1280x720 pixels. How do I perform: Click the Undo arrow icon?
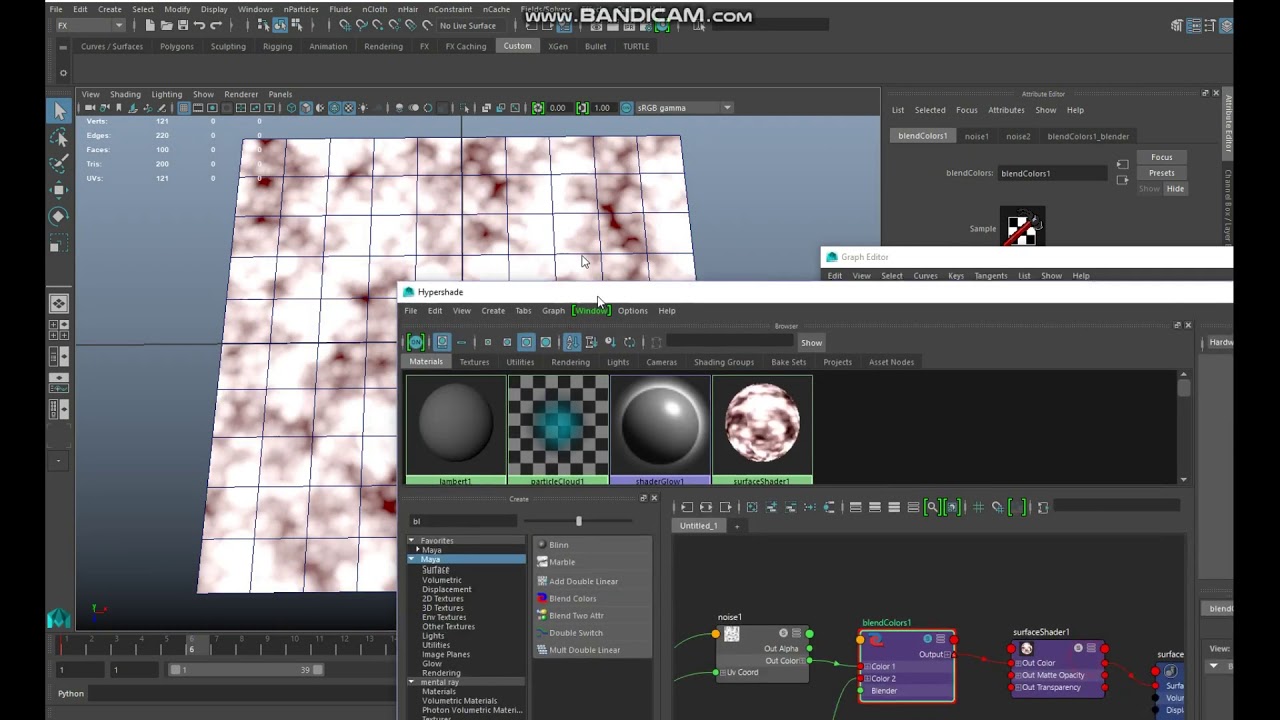coord(199,25)
